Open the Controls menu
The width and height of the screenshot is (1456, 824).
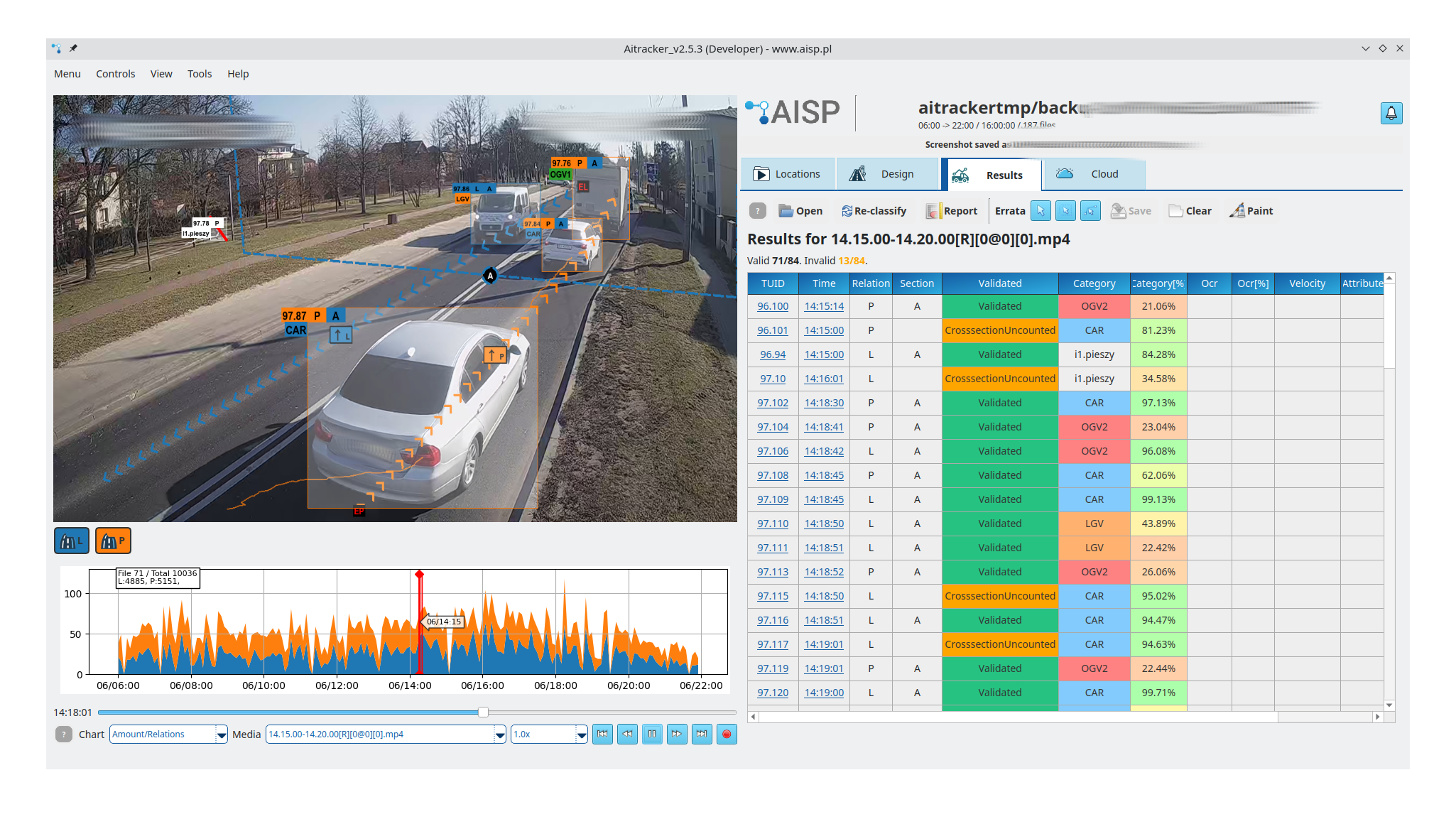[x=115, y=74]
